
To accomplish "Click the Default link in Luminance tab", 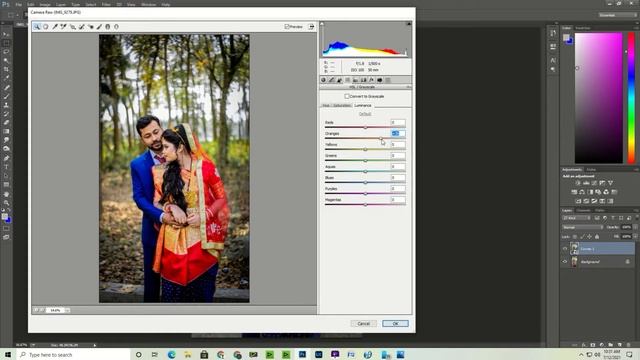I will [x=365, y=114].
